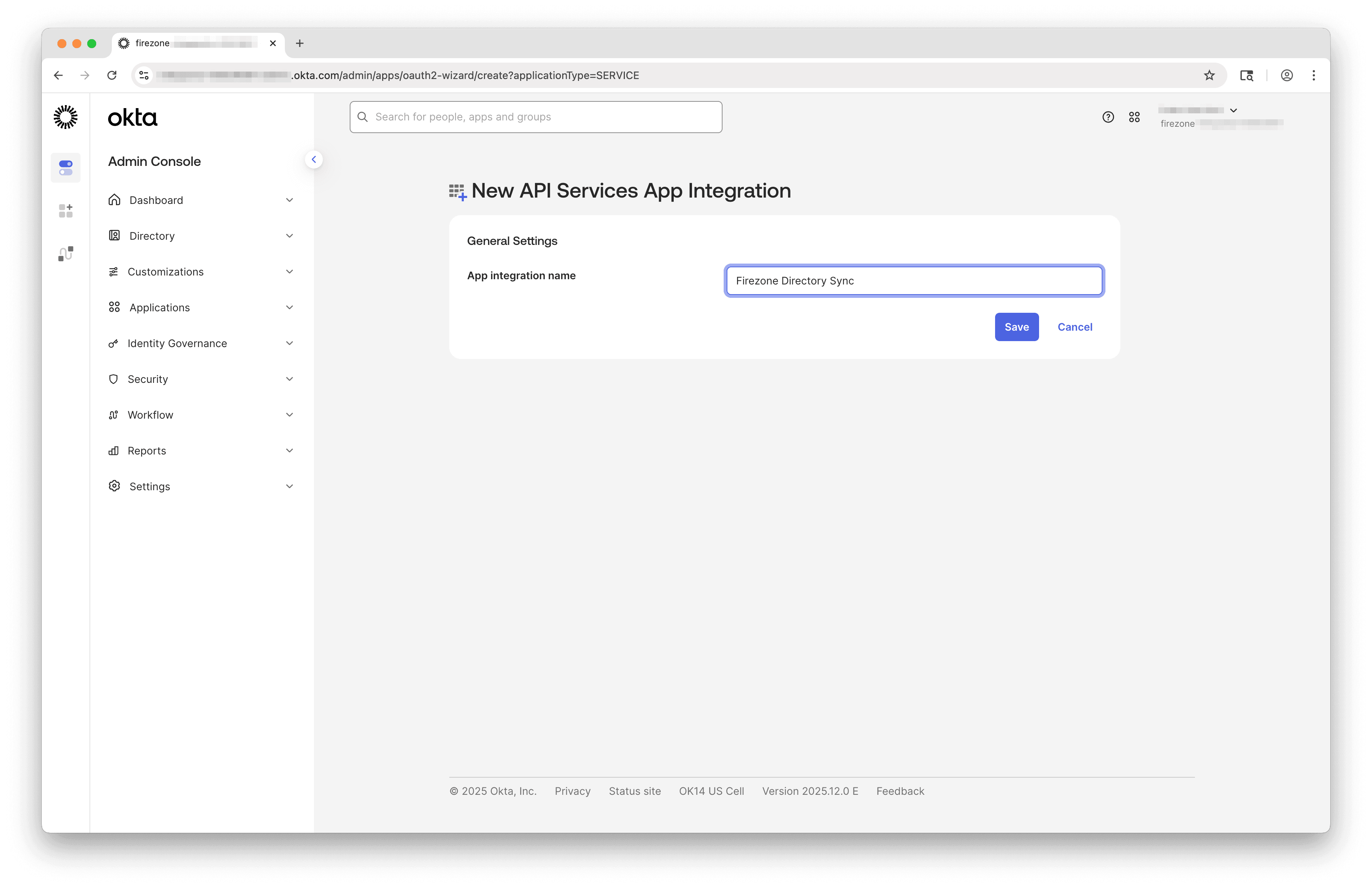Click the App integration name field
Image resolution: width=1372 pixels, height=888 pixels.
(x=914, y=281)
